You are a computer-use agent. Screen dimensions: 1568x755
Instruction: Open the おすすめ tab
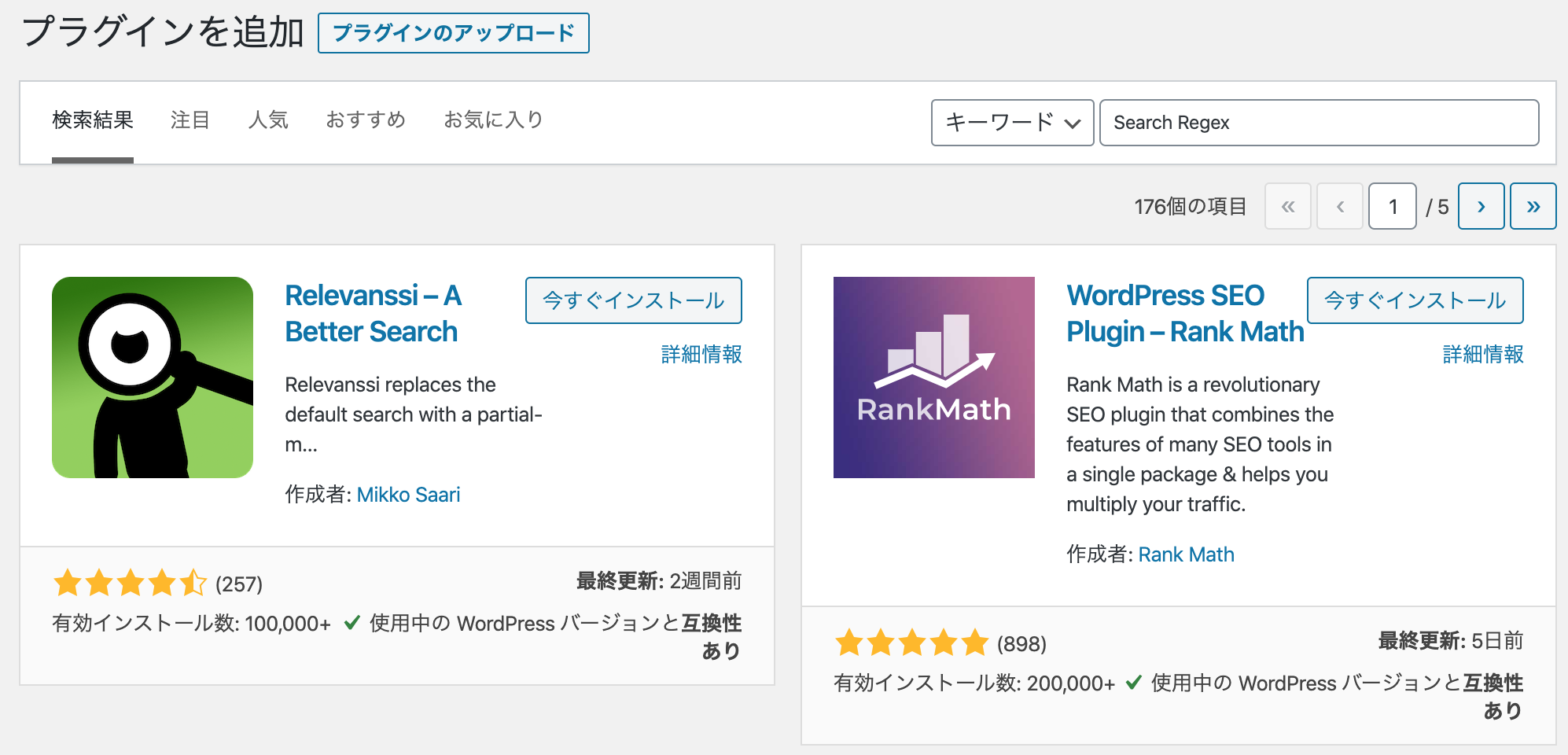pyautogui.click(x=366, y=120)
